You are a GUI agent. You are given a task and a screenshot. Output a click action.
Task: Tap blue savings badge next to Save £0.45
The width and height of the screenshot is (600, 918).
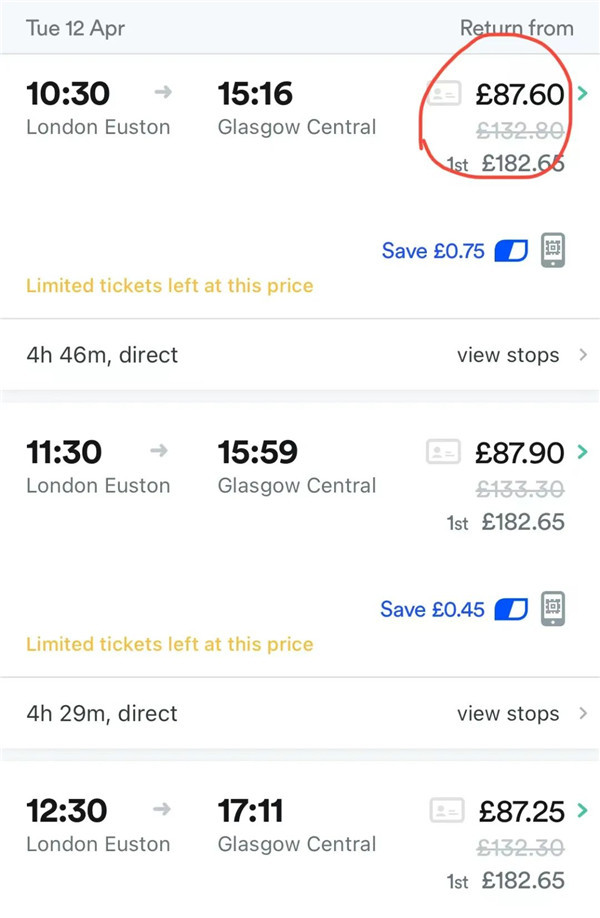pos(511,609)
